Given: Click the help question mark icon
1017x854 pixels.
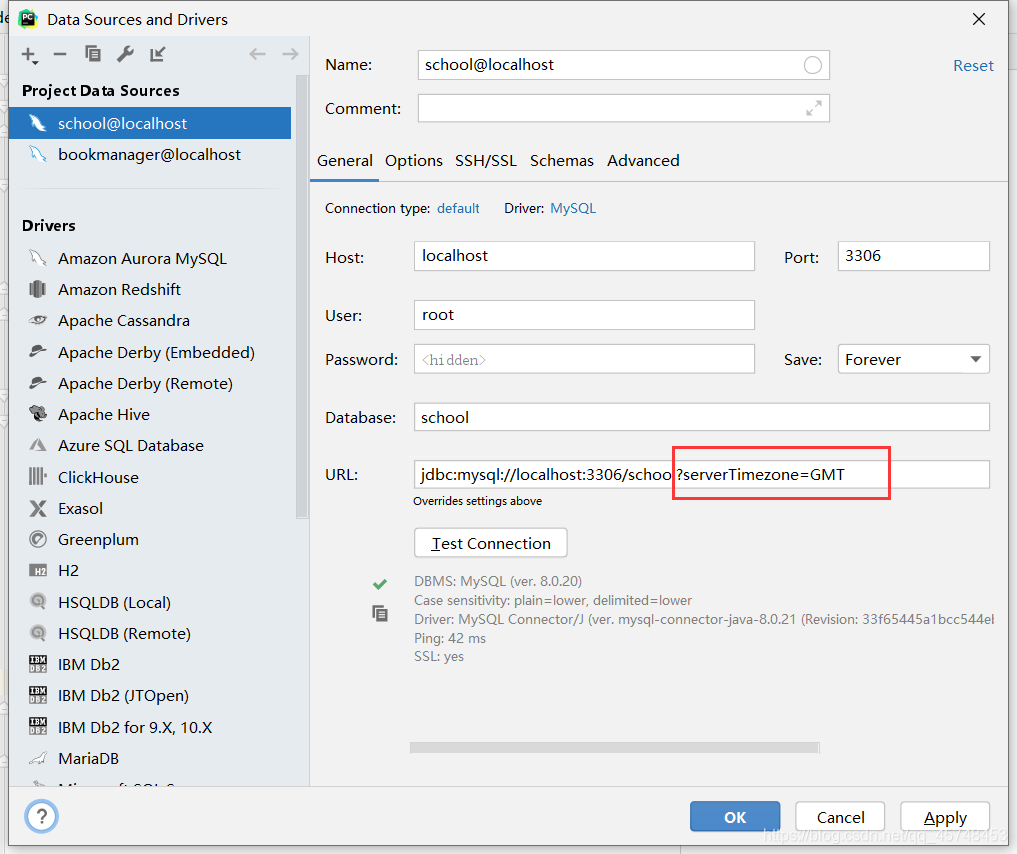Looking at the screenshot, I should [x=41, y=817].
